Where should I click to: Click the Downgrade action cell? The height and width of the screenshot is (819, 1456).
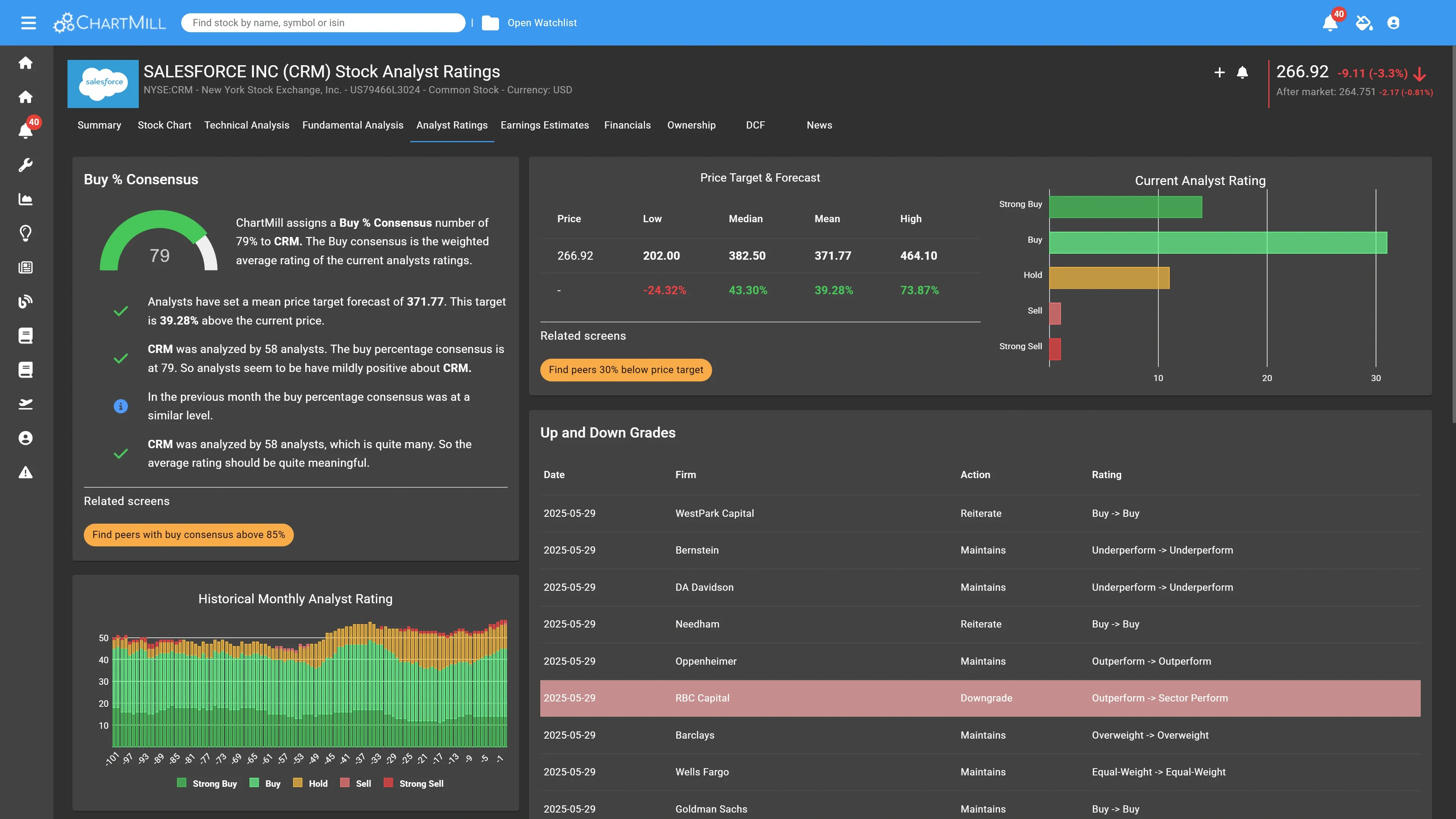(986, 698)
